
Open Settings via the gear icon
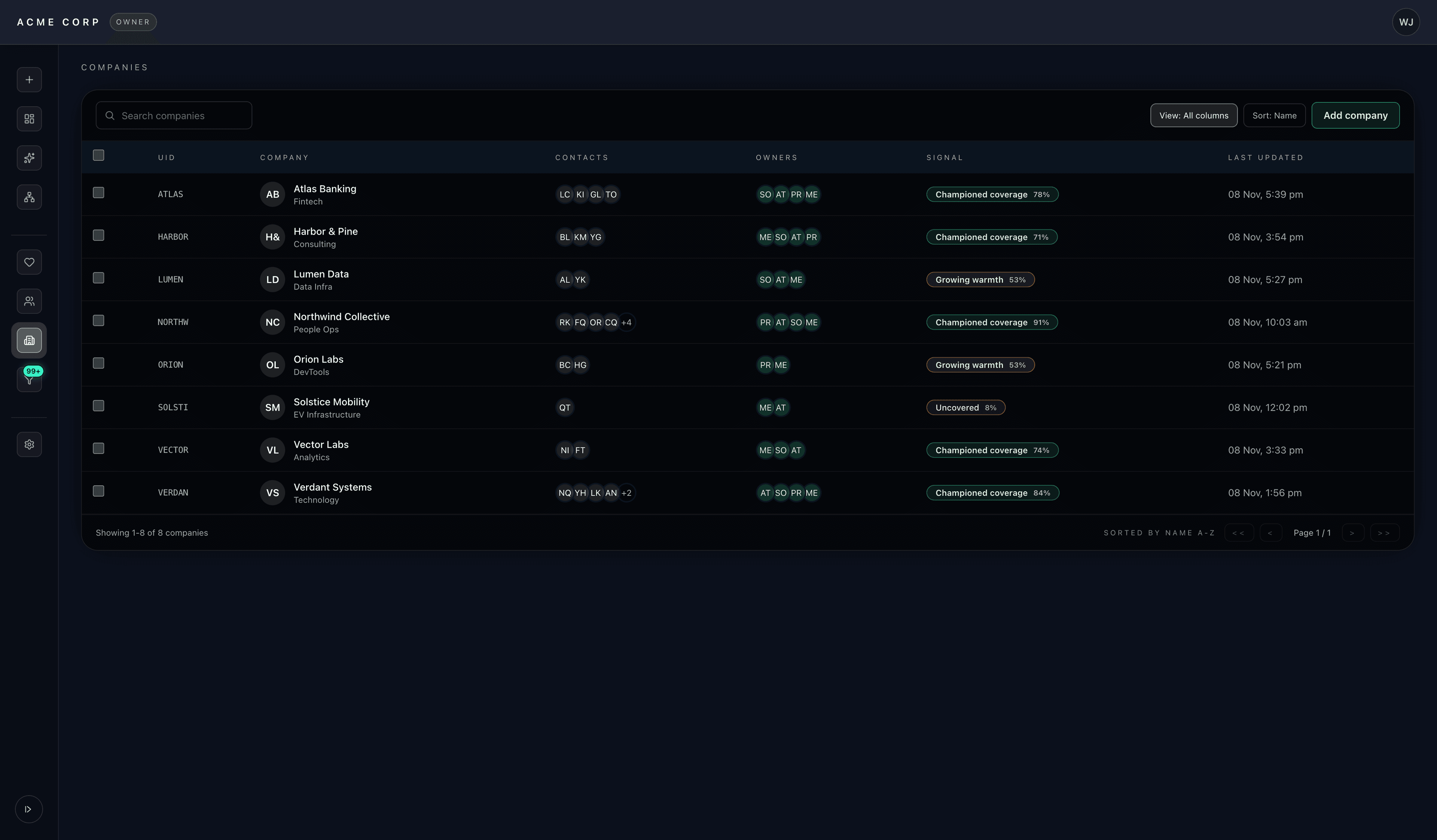(x=29, y=444)
